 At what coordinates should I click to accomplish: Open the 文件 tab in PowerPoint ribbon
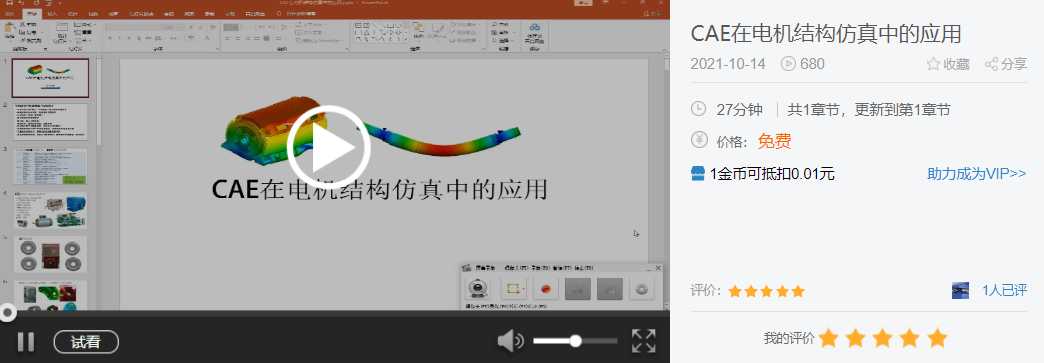click(10, 13)
